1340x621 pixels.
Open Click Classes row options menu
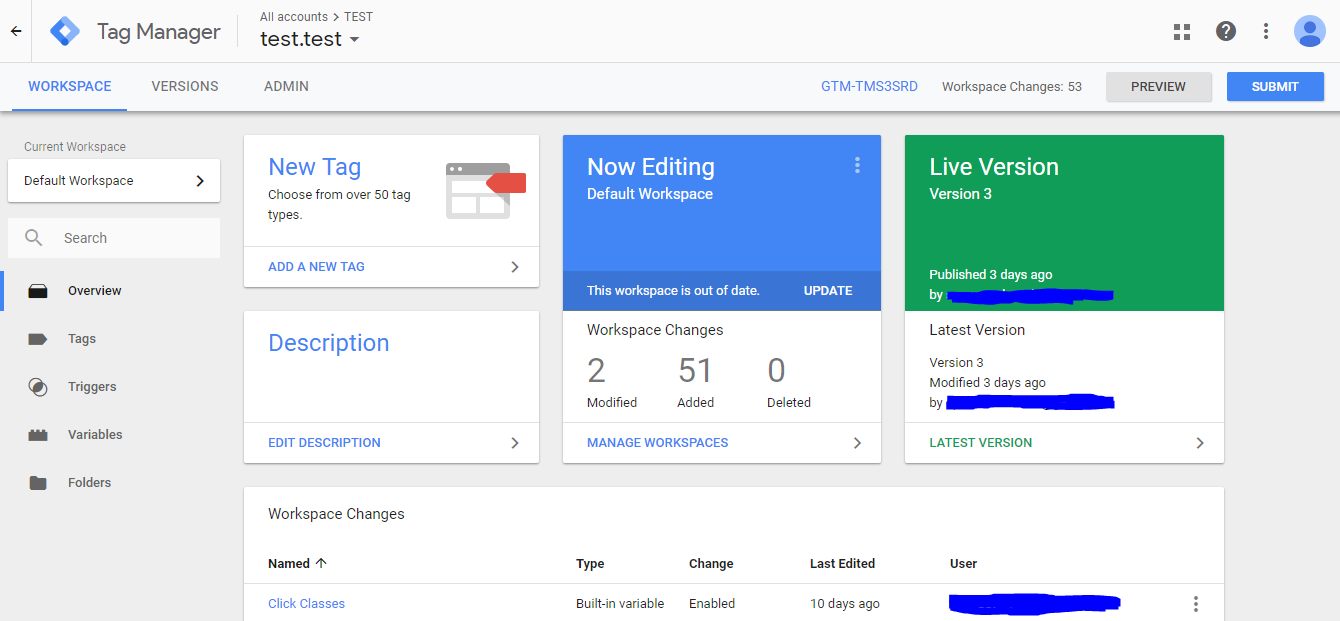tap(1195, 604)
